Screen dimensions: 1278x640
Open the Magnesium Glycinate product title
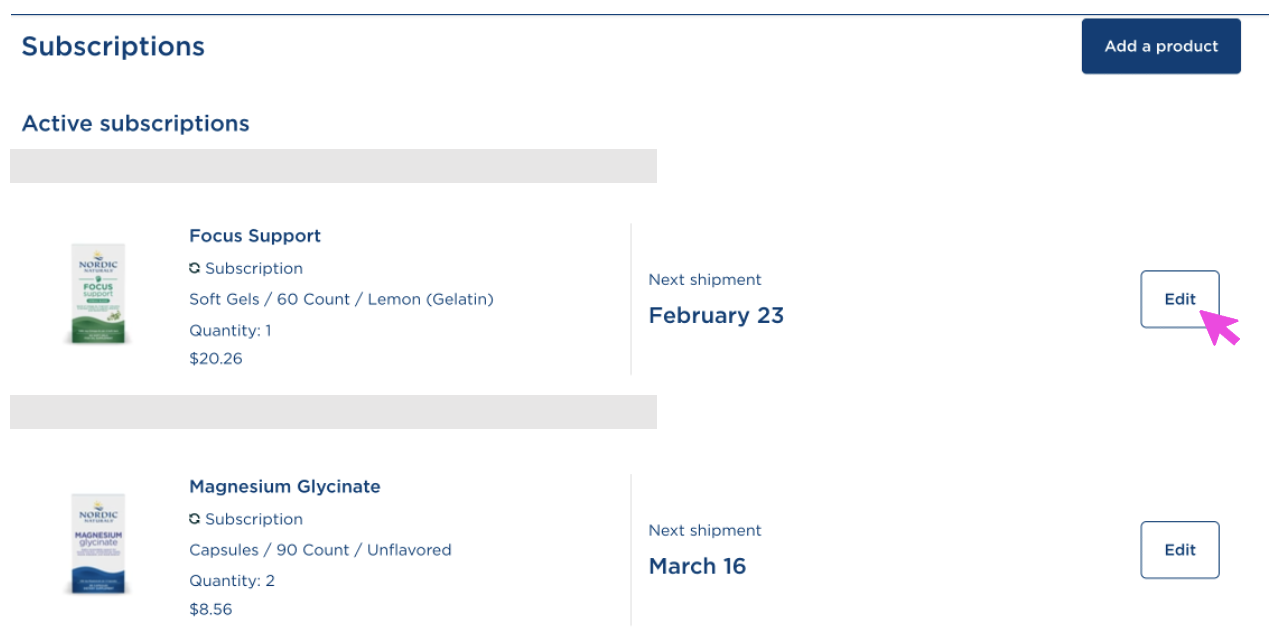(284, 487)
